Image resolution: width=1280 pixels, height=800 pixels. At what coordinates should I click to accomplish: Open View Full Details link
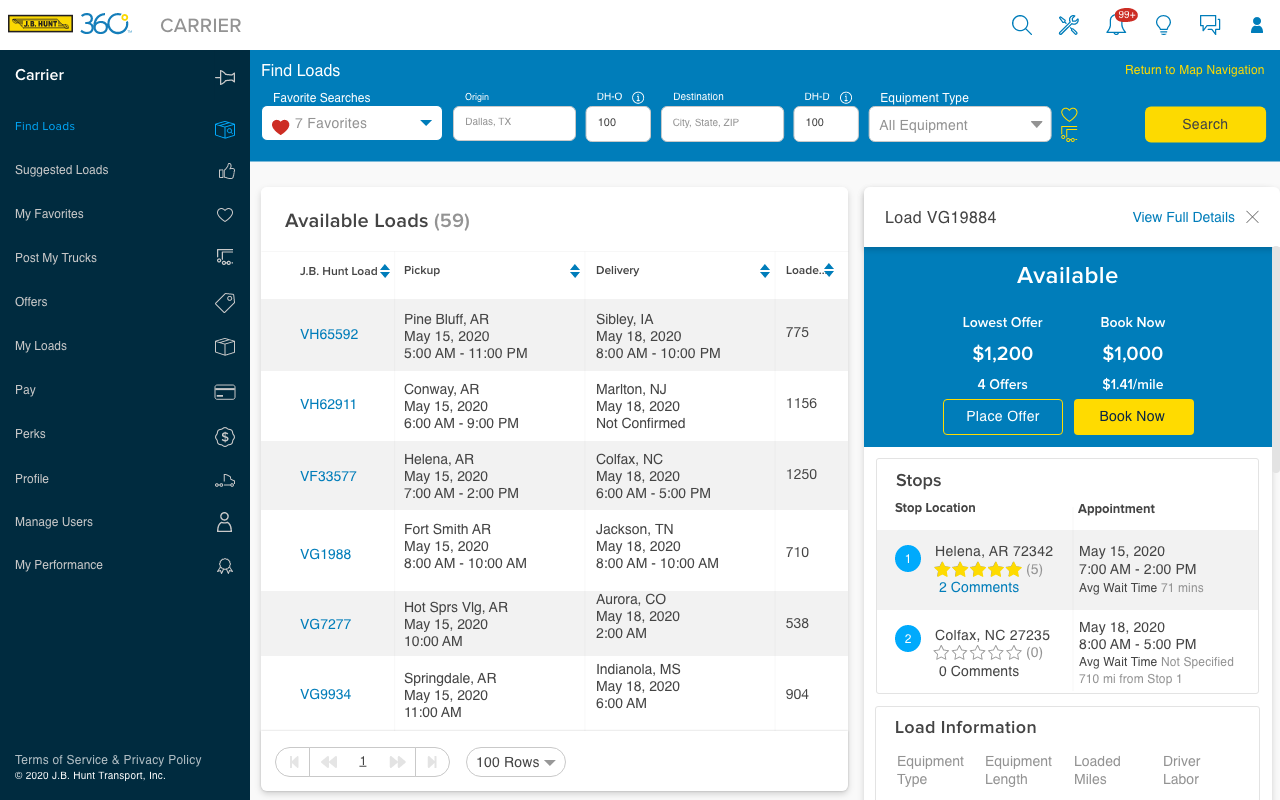coord(1184,217)
